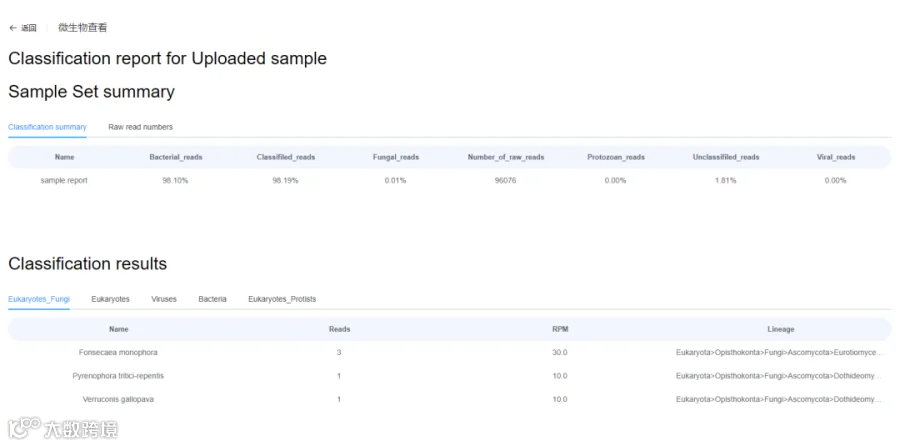Click the 微生物查看 breadcrumb label
The width and height of the screenshot is (900, 446).
click(x=82, y=28)
